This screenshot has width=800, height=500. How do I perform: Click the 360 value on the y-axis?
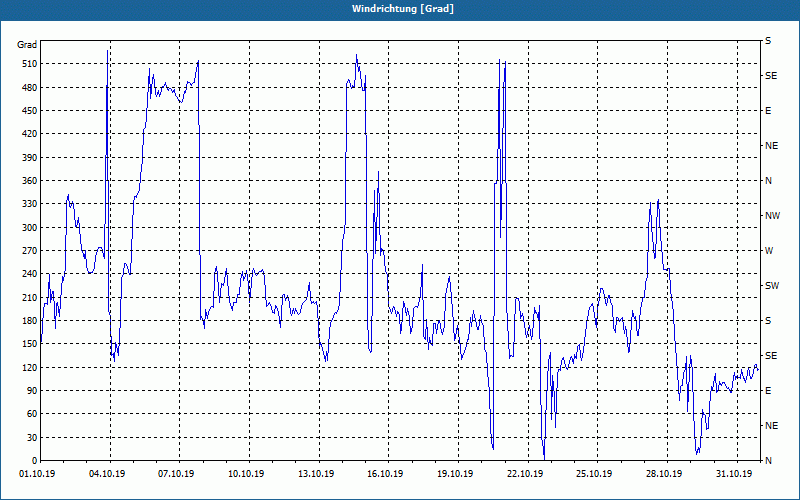click(x=30, y=181)
